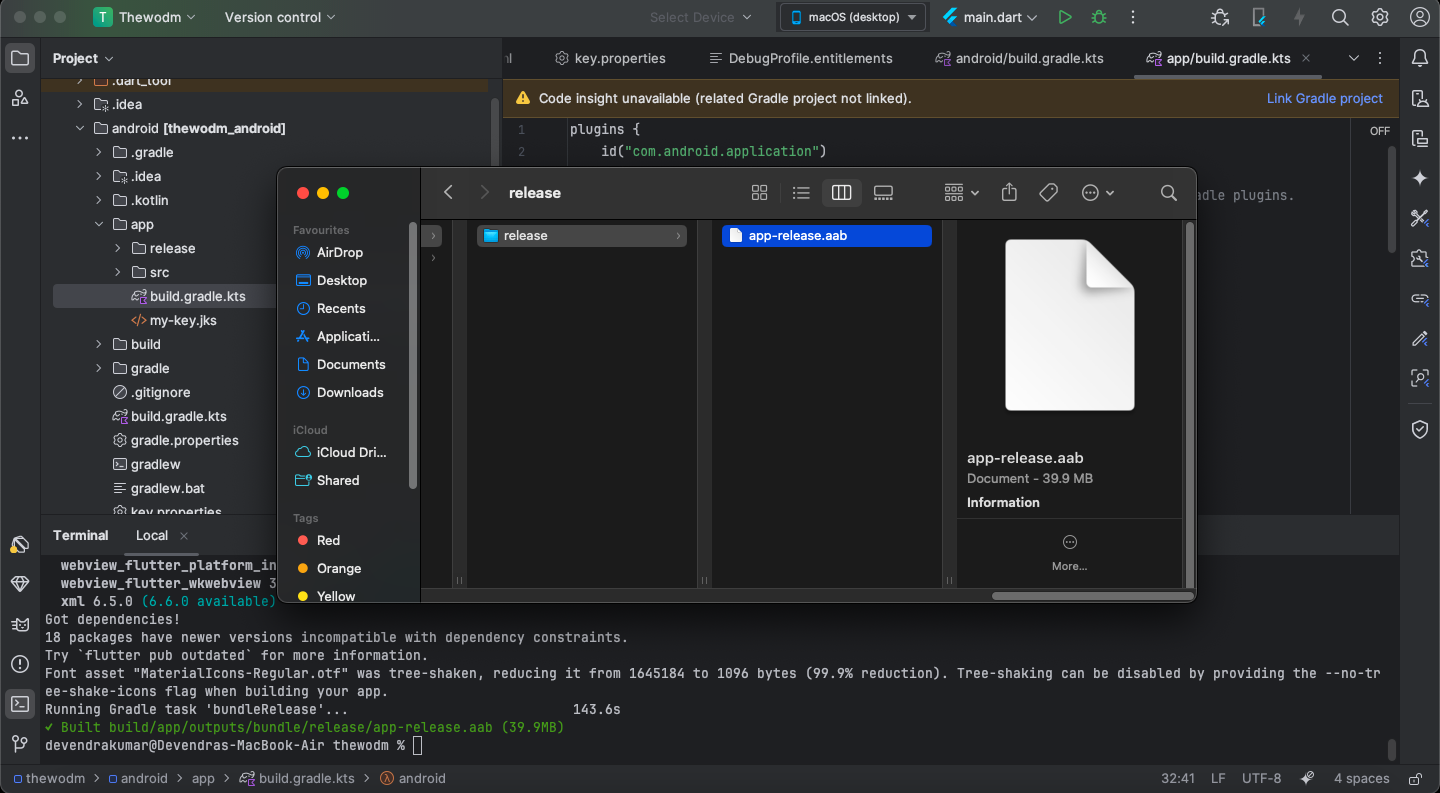The width and height of the screenshot is (1440, 793).
Task: Open Finder action ellipsis dropdown
Action: click(1097, 193)
